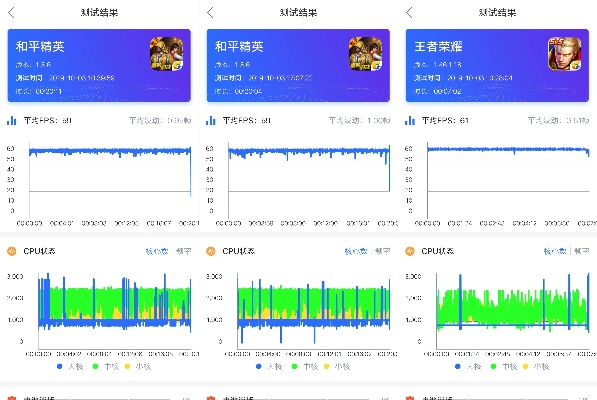Toggle 中核 legend in 00:20:11 和平精英 CPU chart
The image size is (597, 400).
click(x=105, y=367)
